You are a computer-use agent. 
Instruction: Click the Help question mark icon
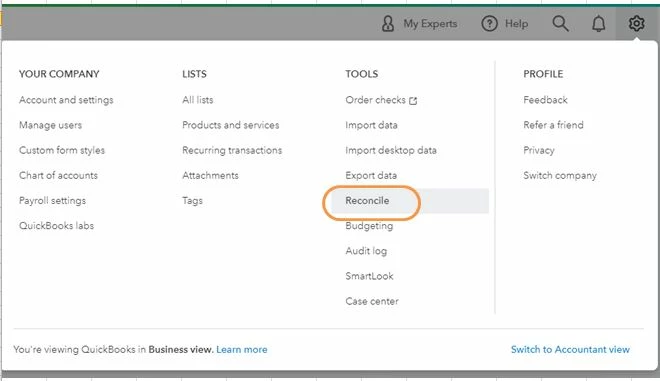pos(489,24)
